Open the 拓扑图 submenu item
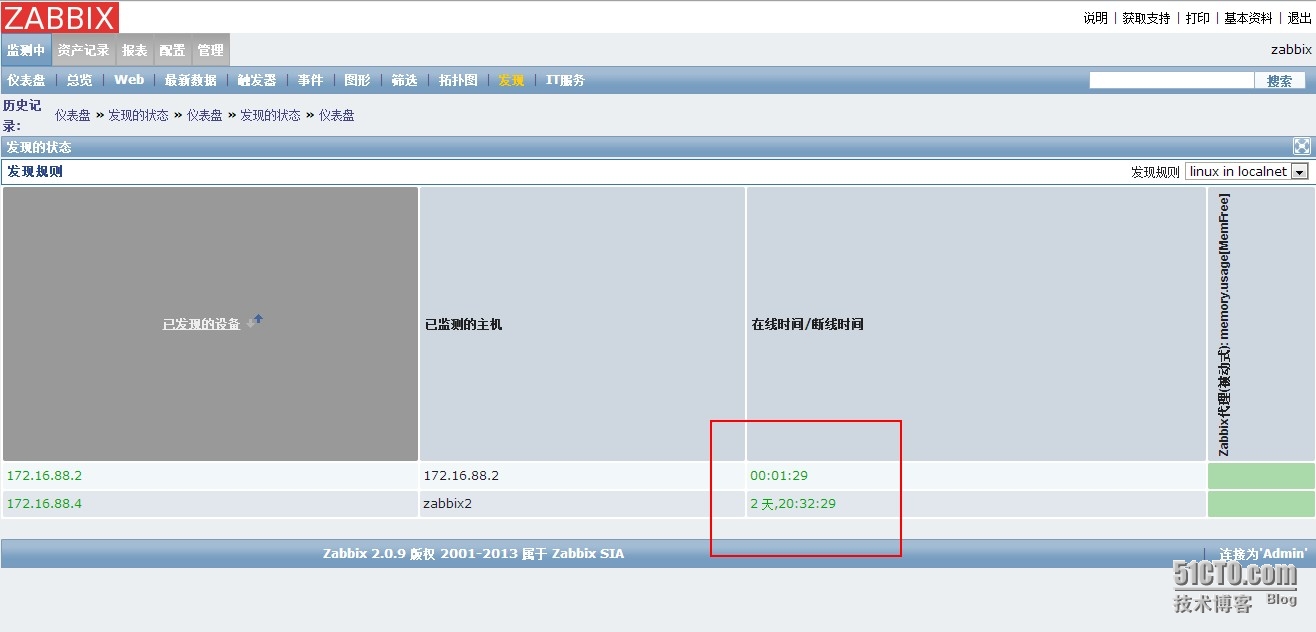 (458, 80)
